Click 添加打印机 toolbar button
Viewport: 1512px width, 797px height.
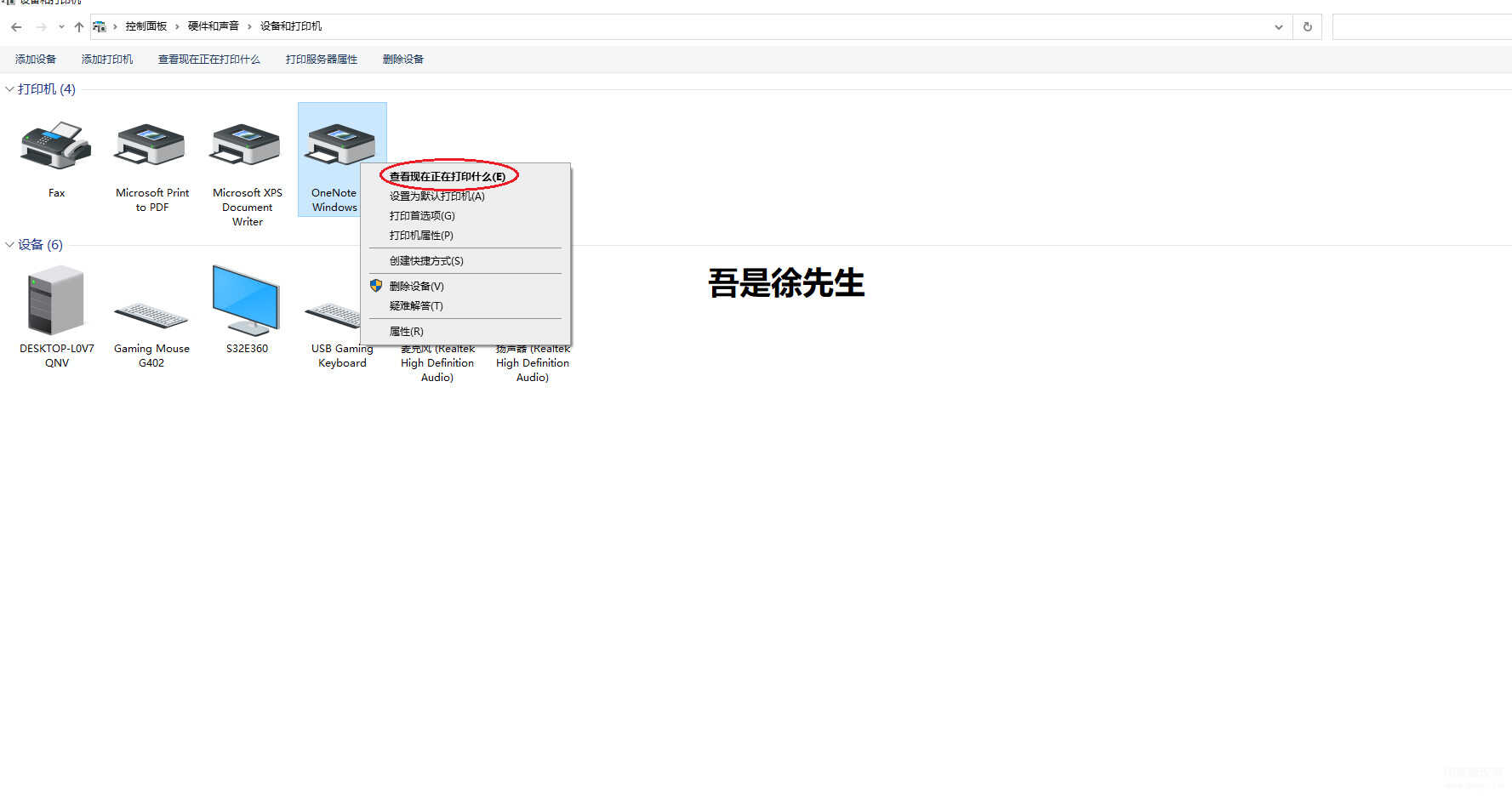click(107, 60)
